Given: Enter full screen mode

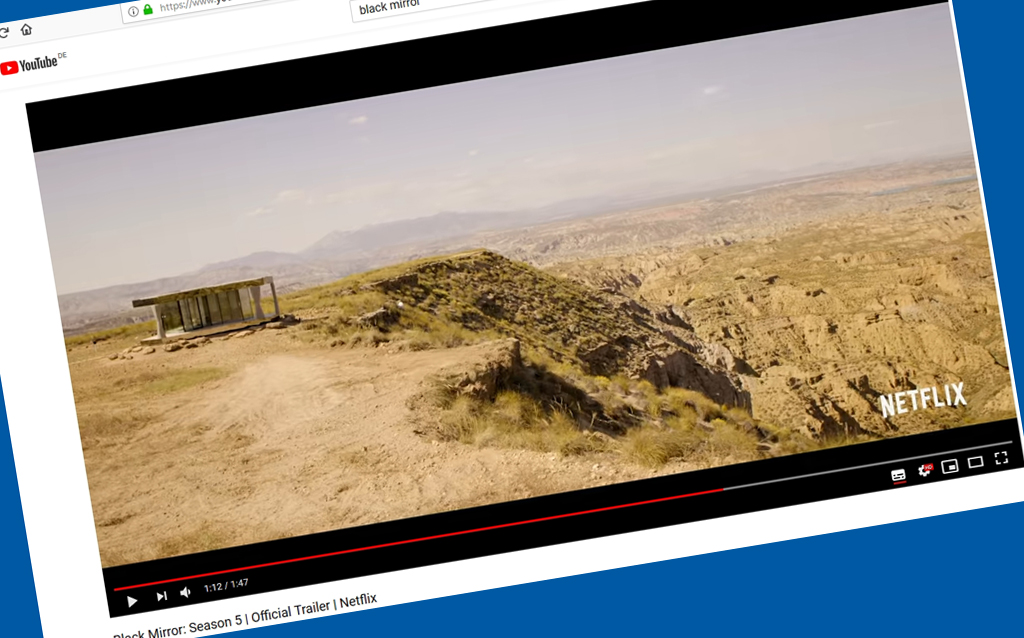Looking at the screenshot, I should [x=1001, y=458].
